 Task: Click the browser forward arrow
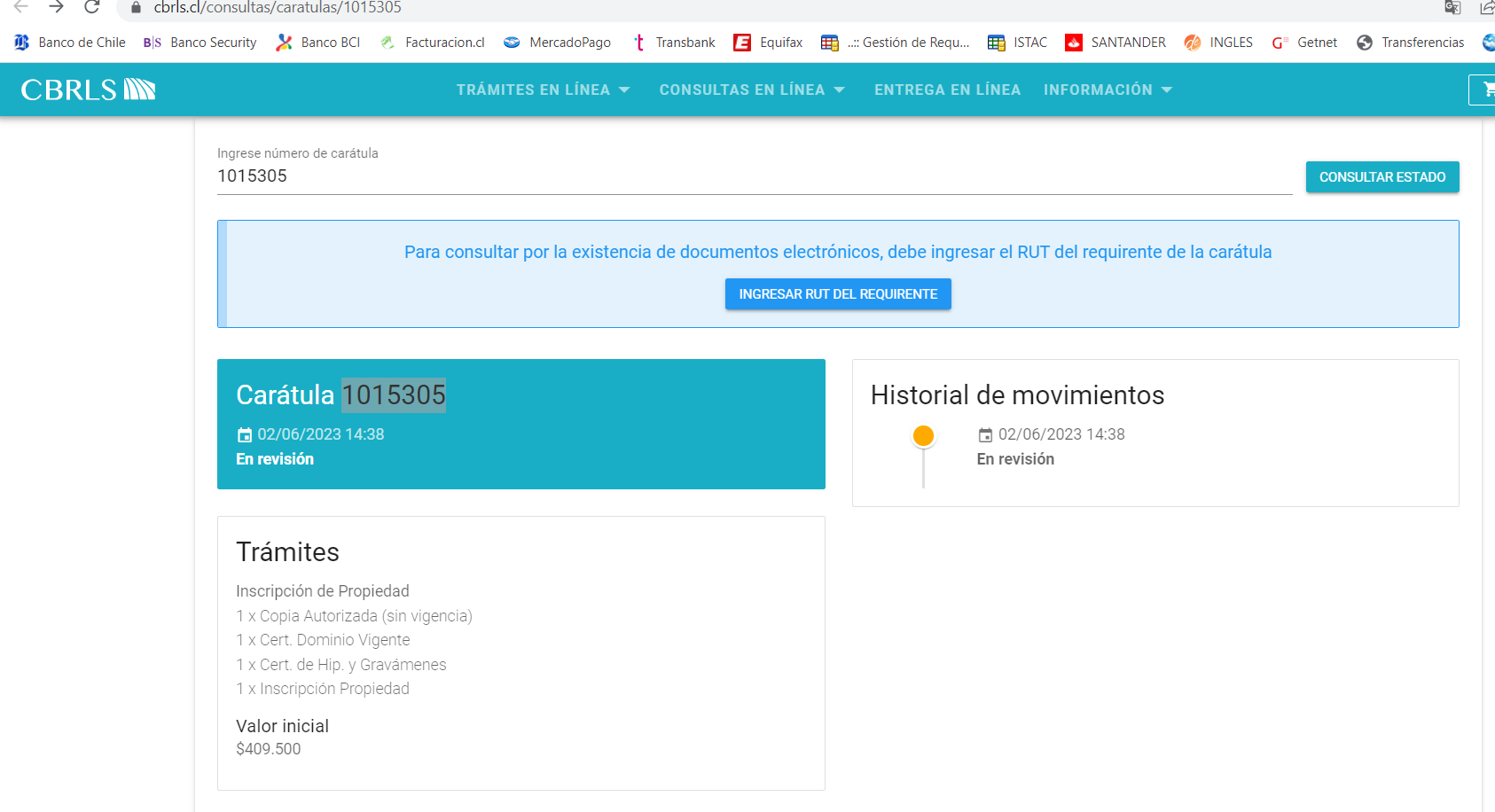click(56, 7)
